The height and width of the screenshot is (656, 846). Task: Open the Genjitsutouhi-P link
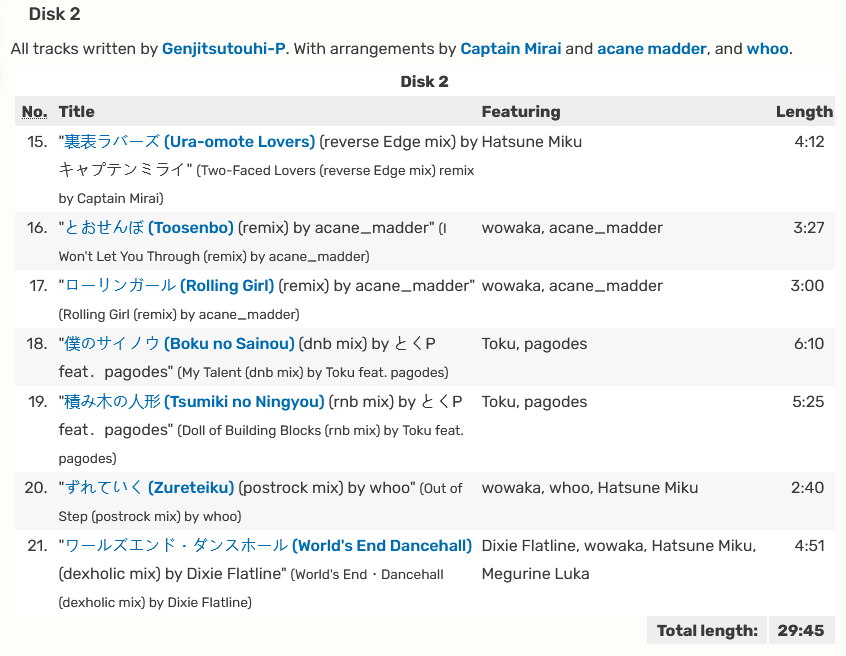pyautogui.click(x=223, y=49)
